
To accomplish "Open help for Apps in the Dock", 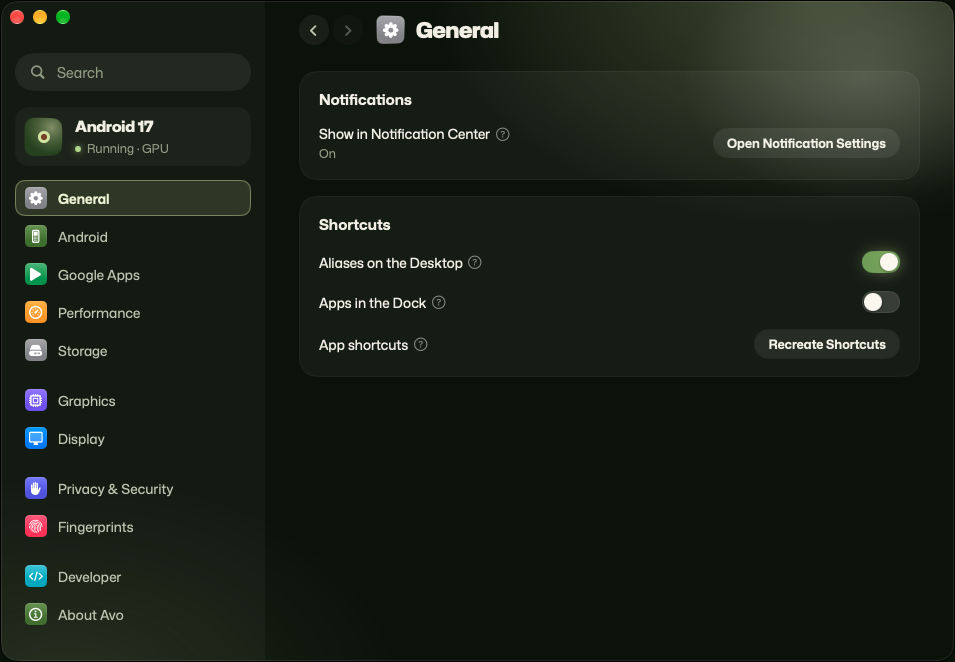I will pos(439,303).
